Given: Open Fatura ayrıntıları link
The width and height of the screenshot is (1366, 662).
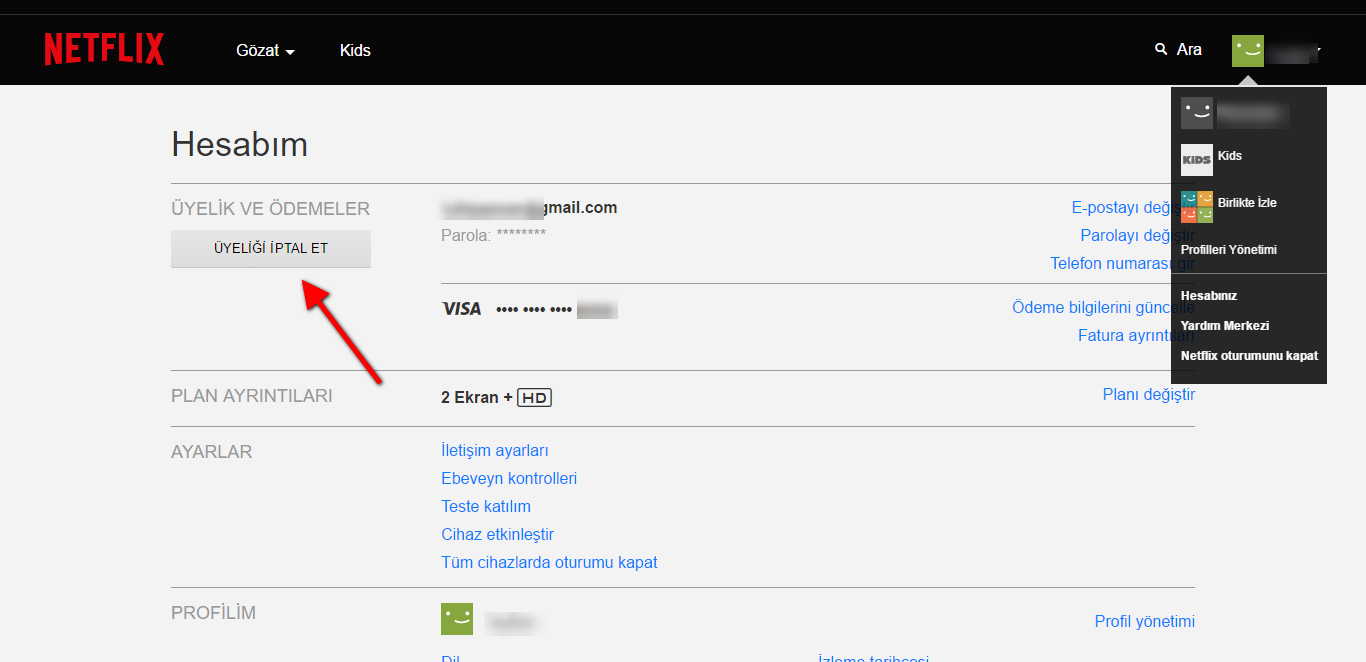Looking at the screenshot, I should point(1124,336).
